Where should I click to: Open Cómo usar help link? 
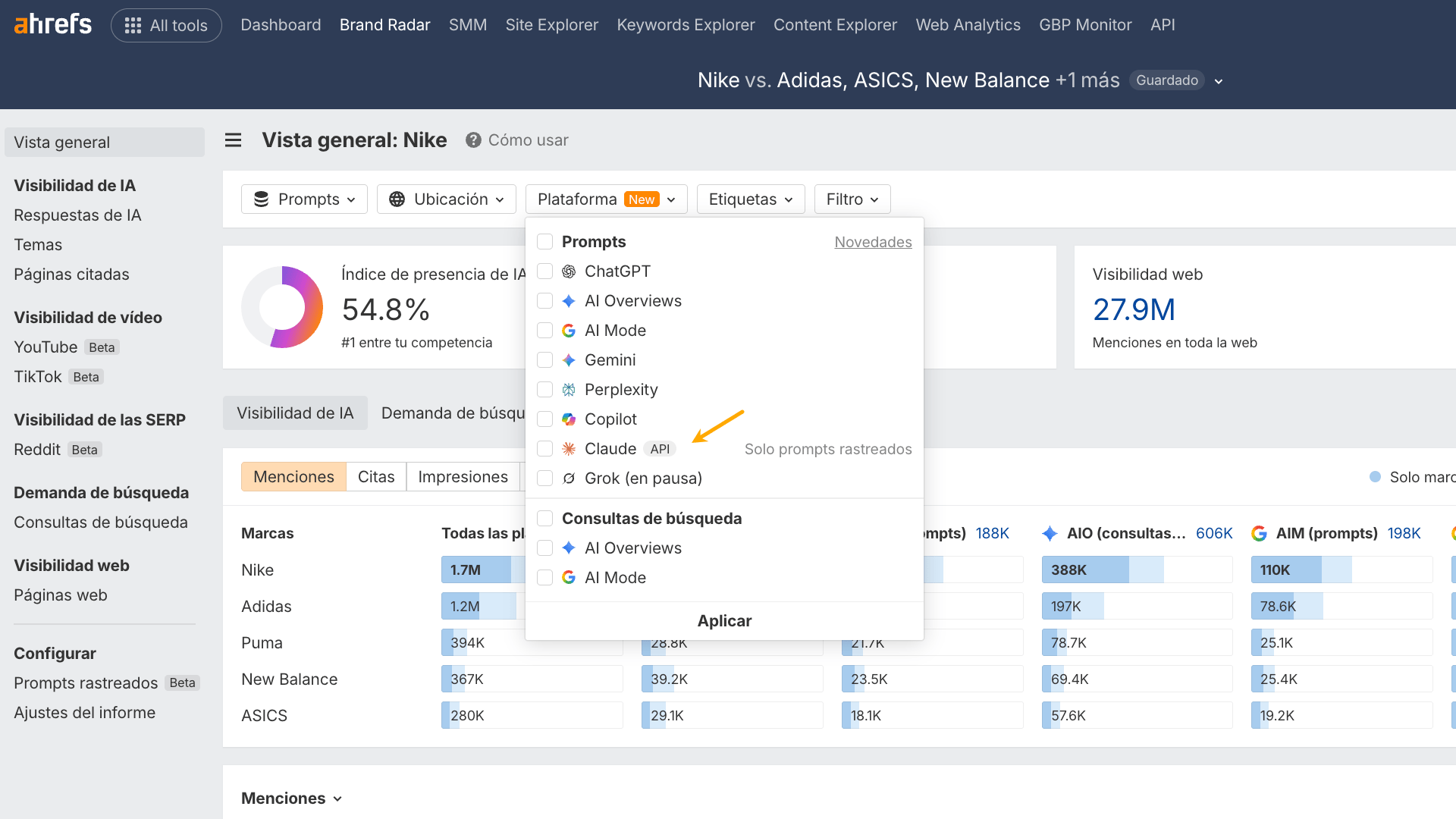[x=529, y=140]
